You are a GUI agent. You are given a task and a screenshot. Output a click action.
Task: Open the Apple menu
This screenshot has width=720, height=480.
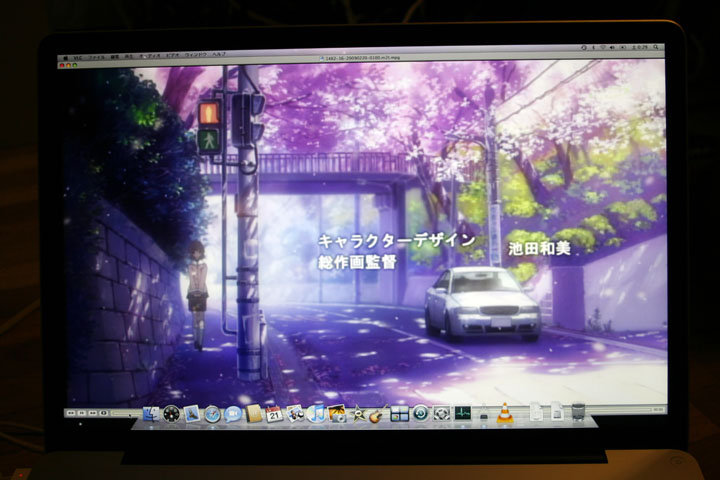65,58
